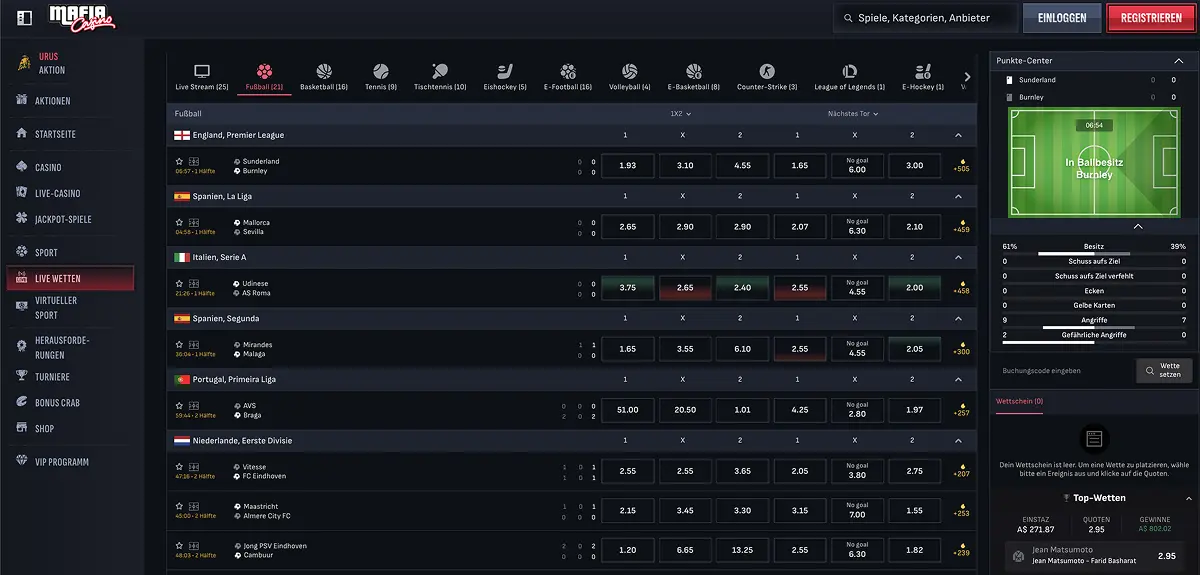Select the Basketball (16) category icon
The image size is (1200, 575).
click(x=324, y=72)
